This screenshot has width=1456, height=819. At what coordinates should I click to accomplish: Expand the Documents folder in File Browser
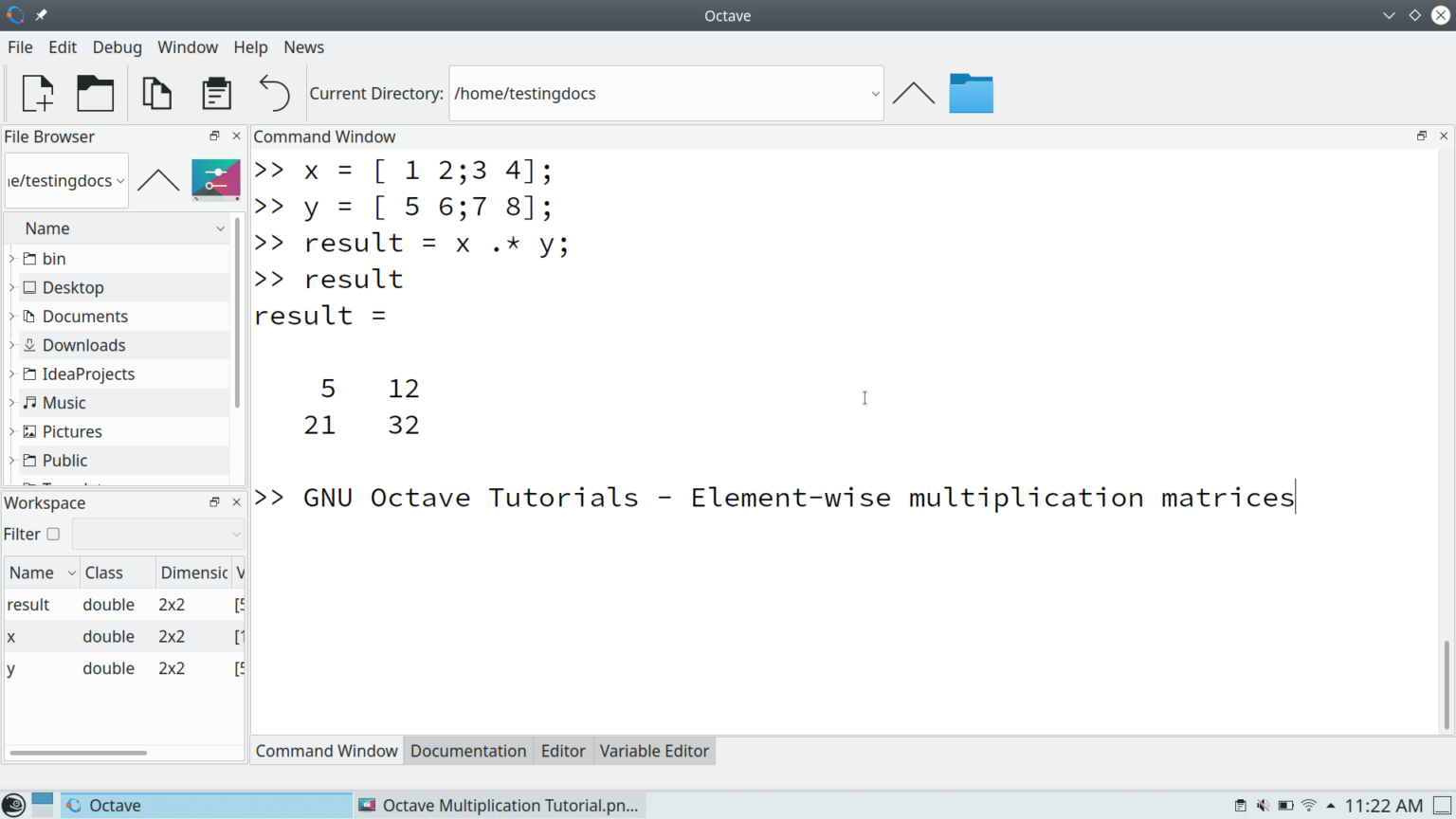(x=11, y=316)
